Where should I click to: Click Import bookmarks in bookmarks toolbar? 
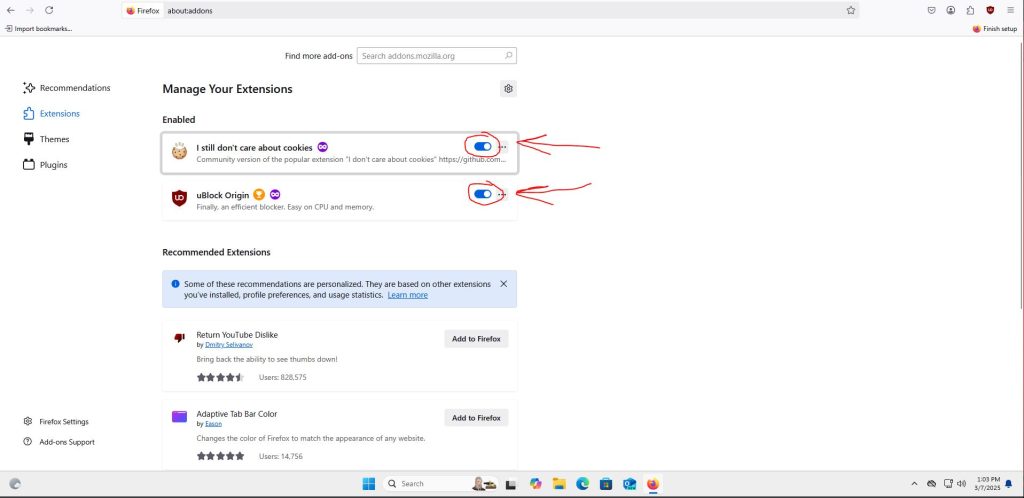pyautogui.click(x=38, y=29)
